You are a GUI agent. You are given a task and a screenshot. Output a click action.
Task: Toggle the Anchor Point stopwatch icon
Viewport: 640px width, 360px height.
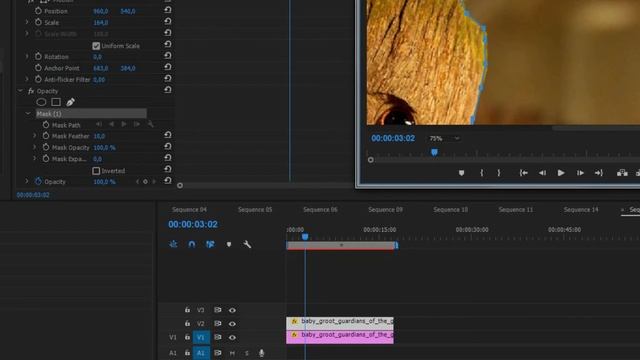click(38, 68)
